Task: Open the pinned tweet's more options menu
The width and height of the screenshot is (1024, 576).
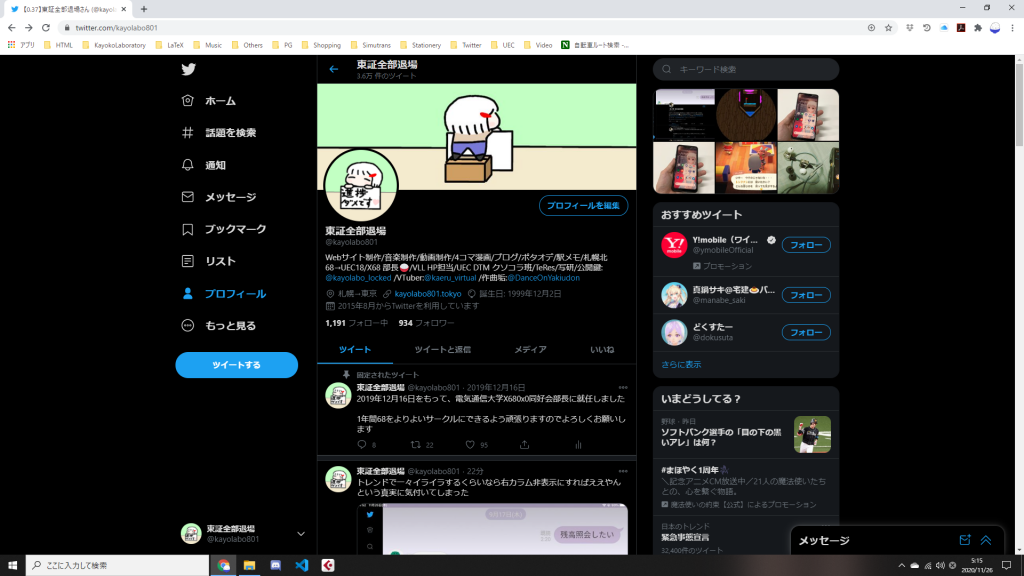Action: pyautogui.click(x=623, y=387)
